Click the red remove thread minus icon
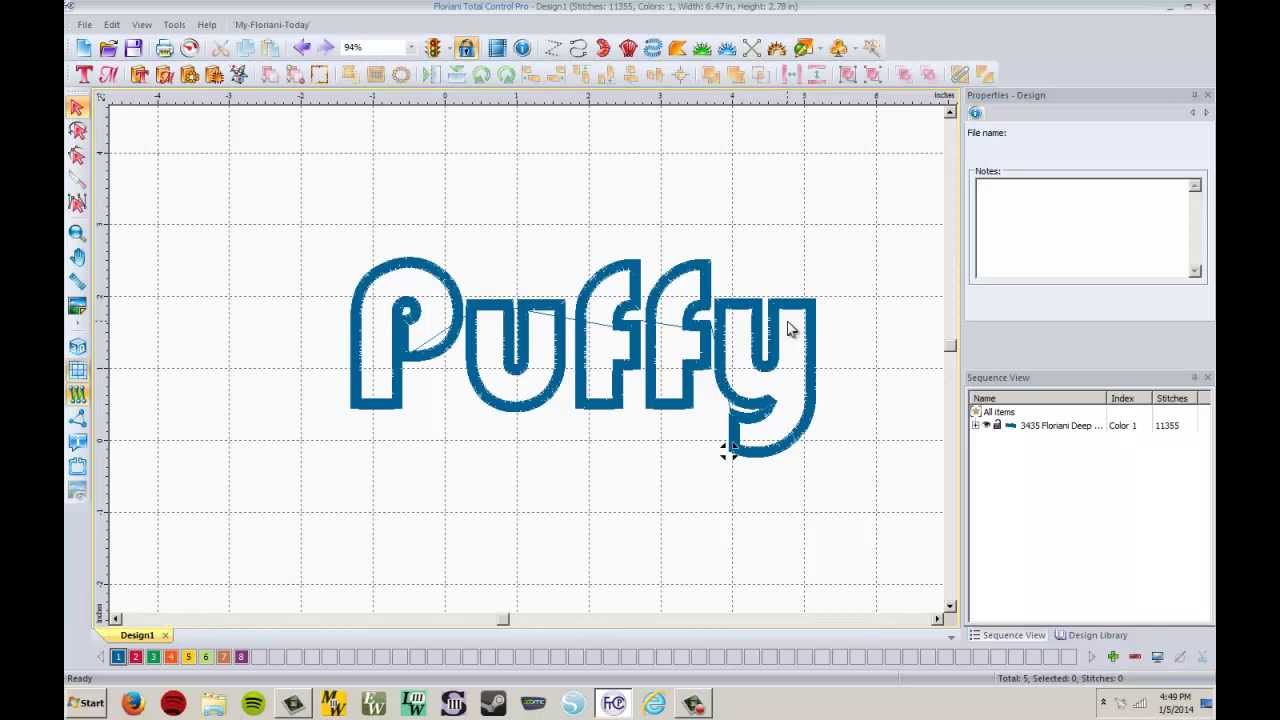Screen dimensions: 1280x720 click(1135, 657)
